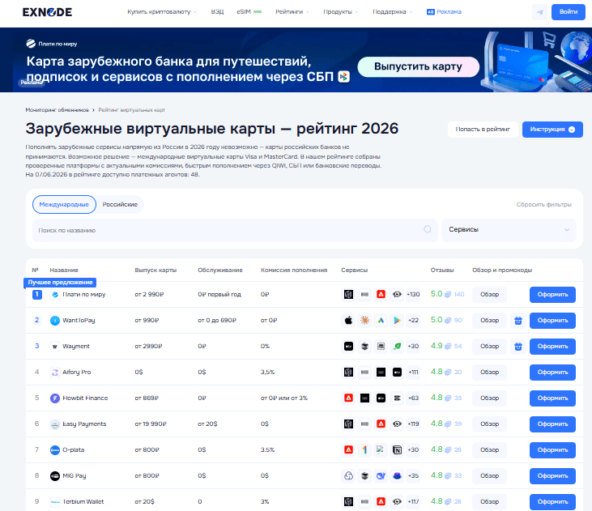Focus the Поиск по названию search field
Image resolution: width=592 pixels, height=511 pixels.
pos(235,230)
